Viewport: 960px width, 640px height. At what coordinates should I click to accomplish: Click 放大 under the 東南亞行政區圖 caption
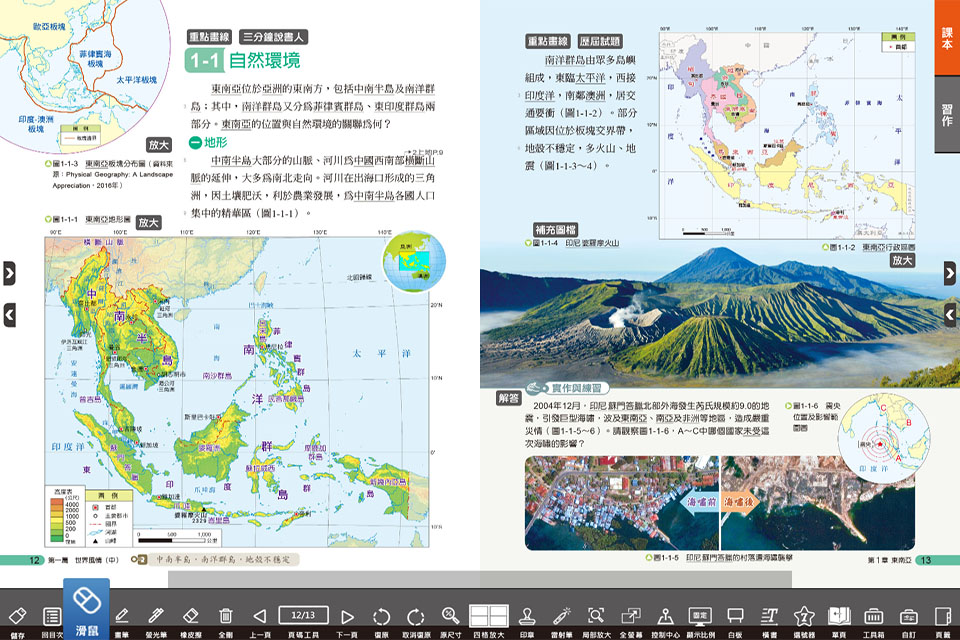(902, 260)
